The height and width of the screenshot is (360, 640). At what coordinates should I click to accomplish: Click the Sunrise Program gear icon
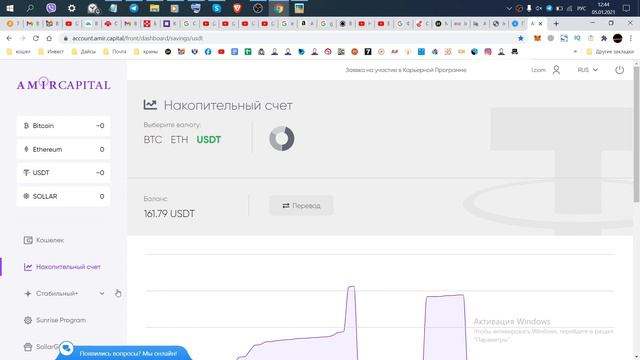coord(28,320)
